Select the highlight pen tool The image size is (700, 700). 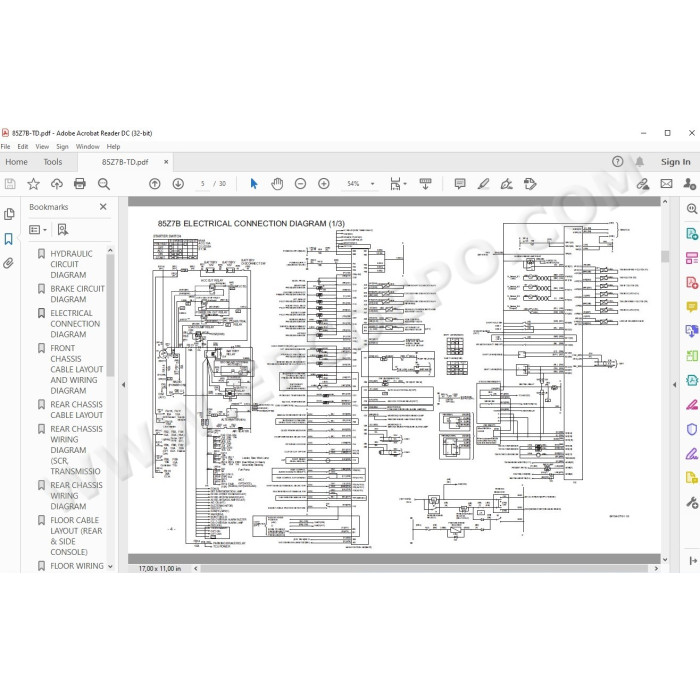point(483,183)
